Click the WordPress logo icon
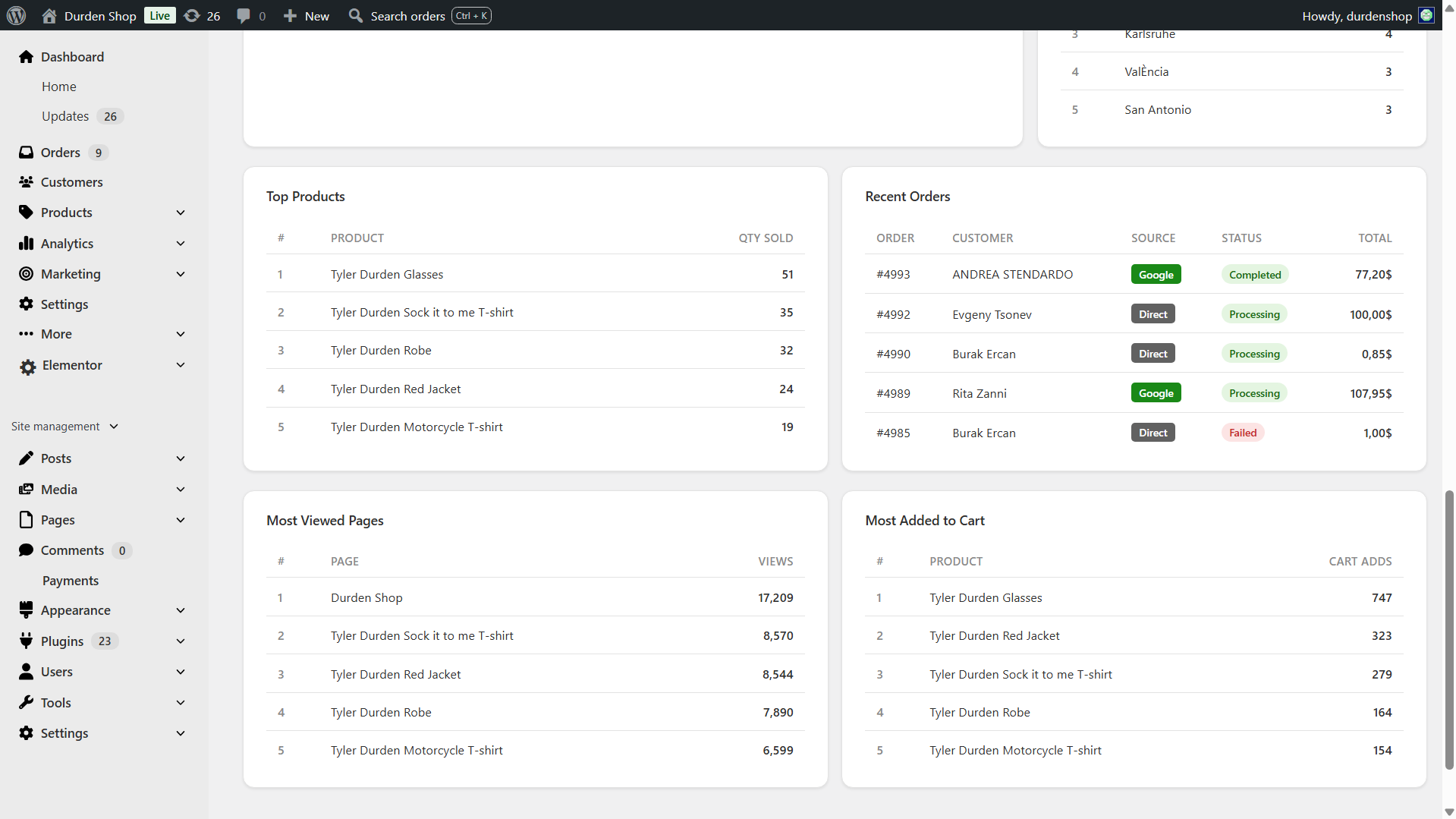 coord(16,15)
